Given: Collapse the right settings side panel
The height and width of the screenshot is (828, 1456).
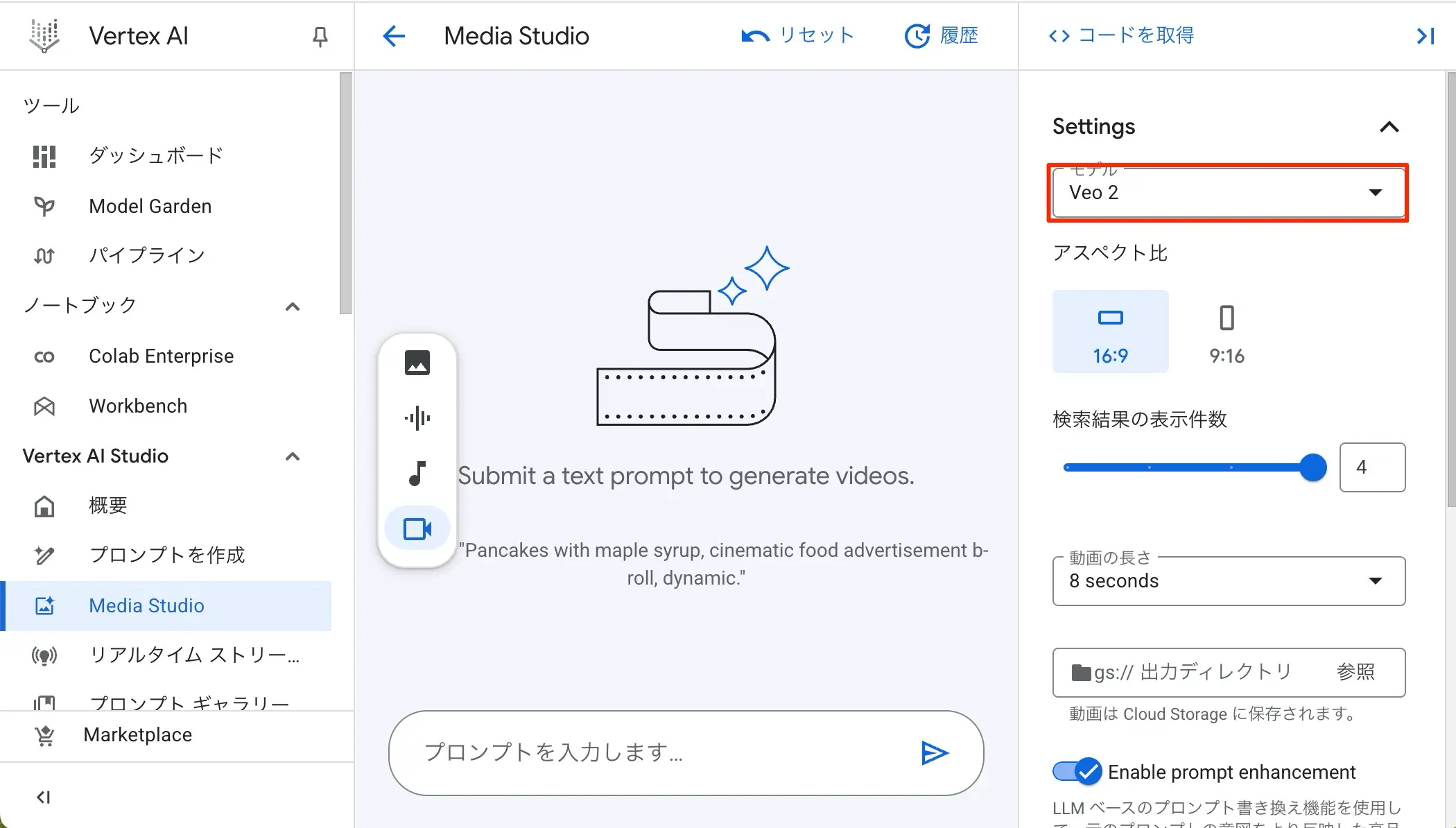Looking at the screenshot, I should (1425, 36).
